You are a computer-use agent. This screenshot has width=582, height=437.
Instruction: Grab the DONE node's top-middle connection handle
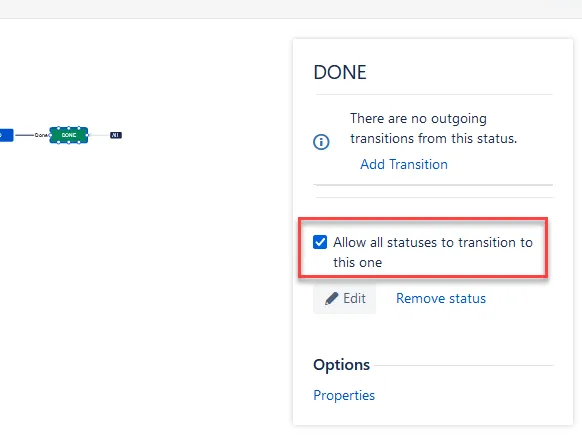coord(69,128)
